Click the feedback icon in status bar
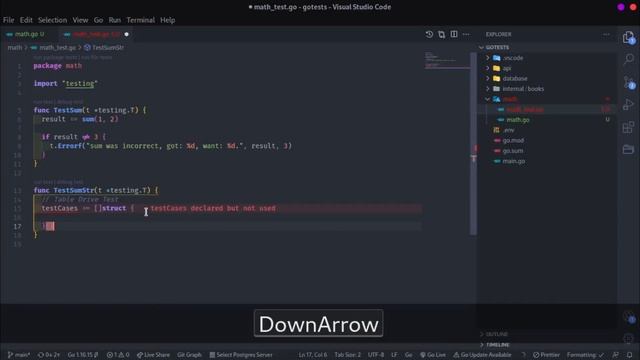 (x=616, y=355)
